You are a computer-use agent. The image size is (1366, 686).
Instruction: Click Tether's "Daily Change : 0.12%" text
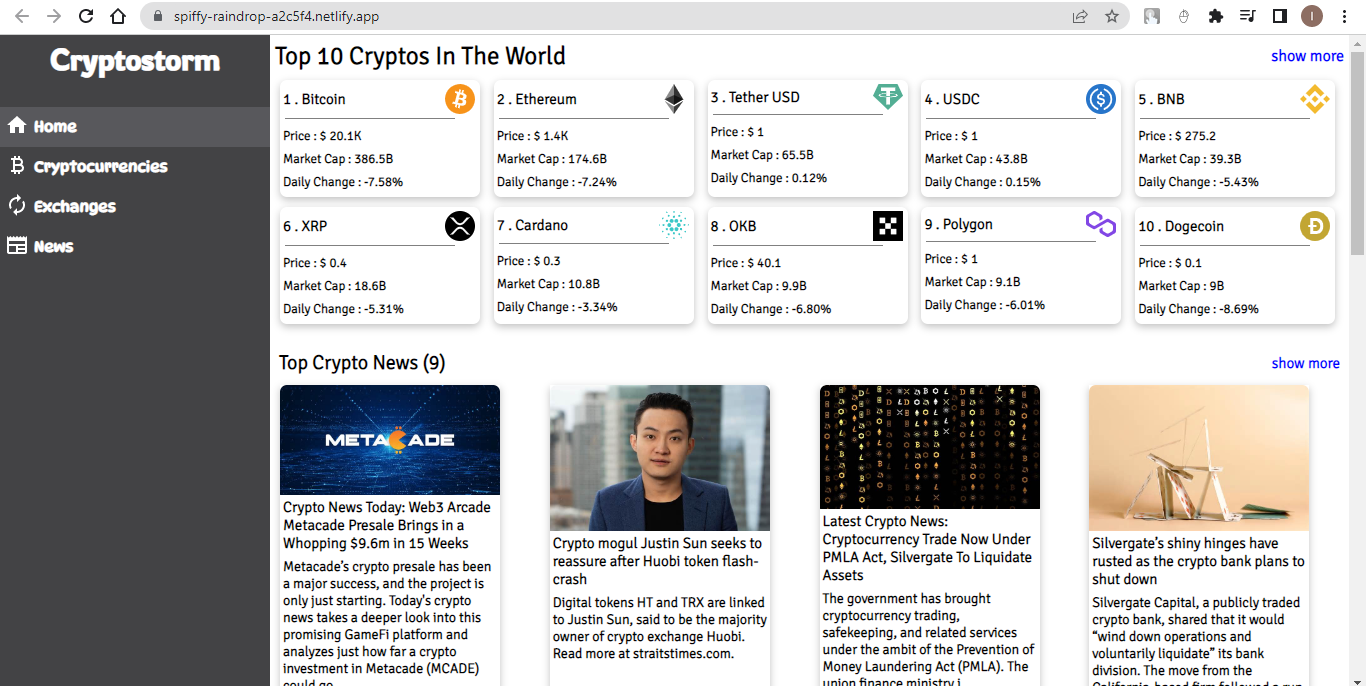(x=769, y=178)
